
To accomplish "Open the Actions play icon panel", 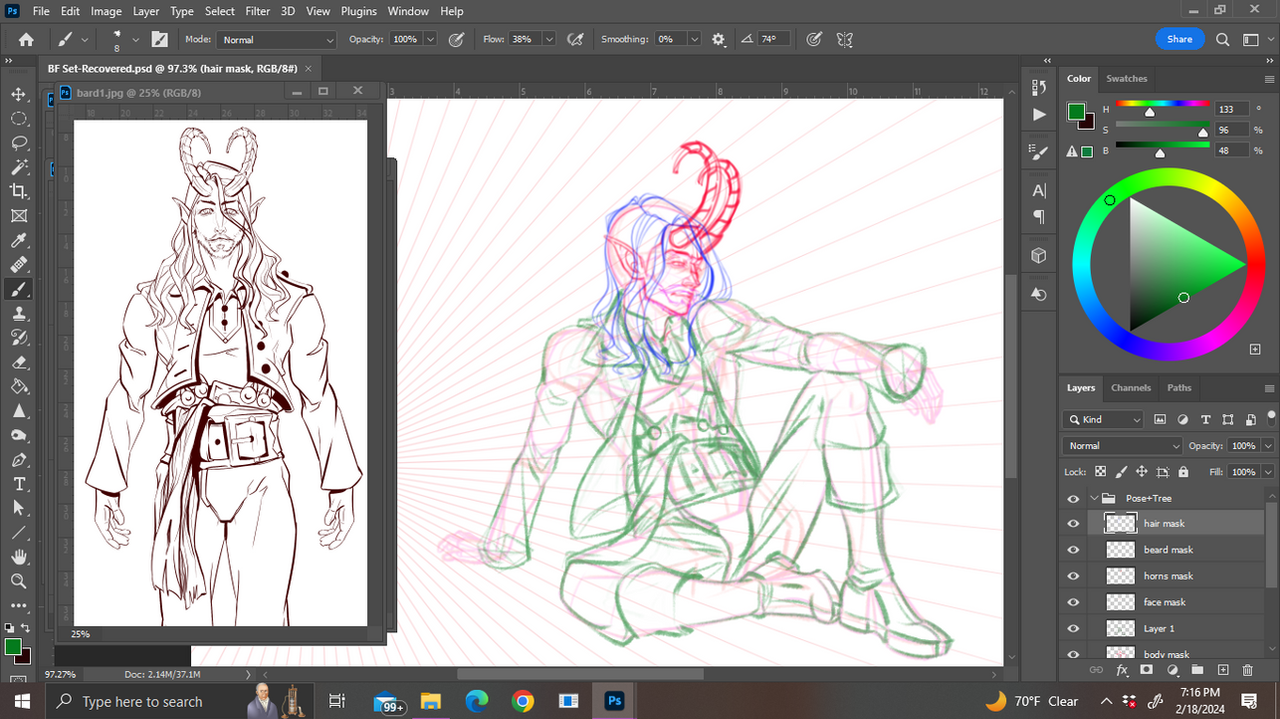I will click(1039, 114).
